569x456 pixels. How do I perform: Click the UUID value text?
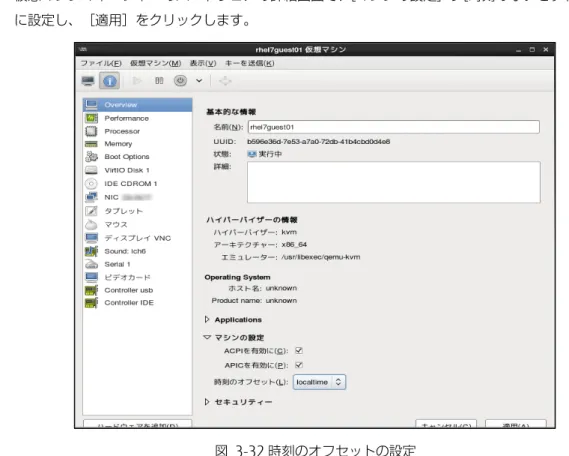pyautogui.click(x=319, y=141)
